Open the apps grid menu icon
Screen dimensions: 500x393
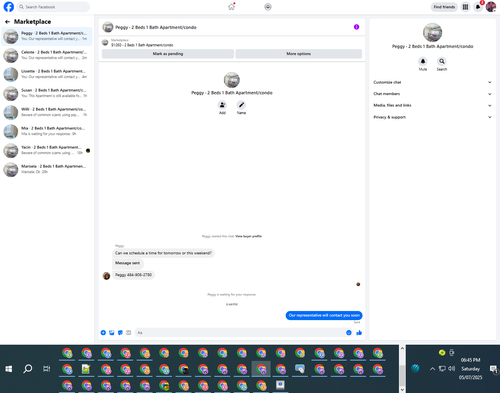coord(465,7)
